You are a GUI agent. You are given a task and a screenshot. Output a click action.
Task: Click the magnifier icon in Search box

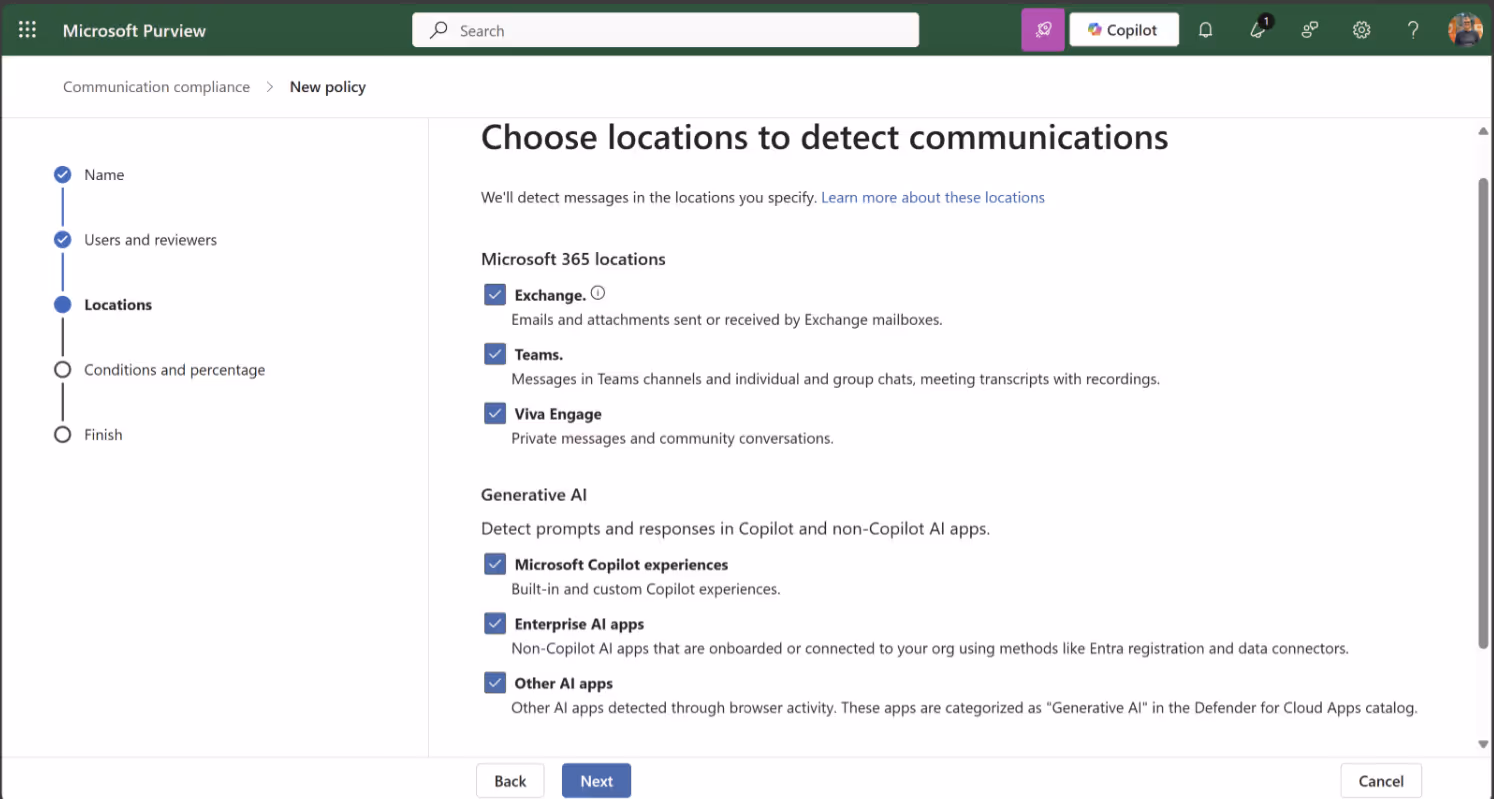tap(438, 30)
